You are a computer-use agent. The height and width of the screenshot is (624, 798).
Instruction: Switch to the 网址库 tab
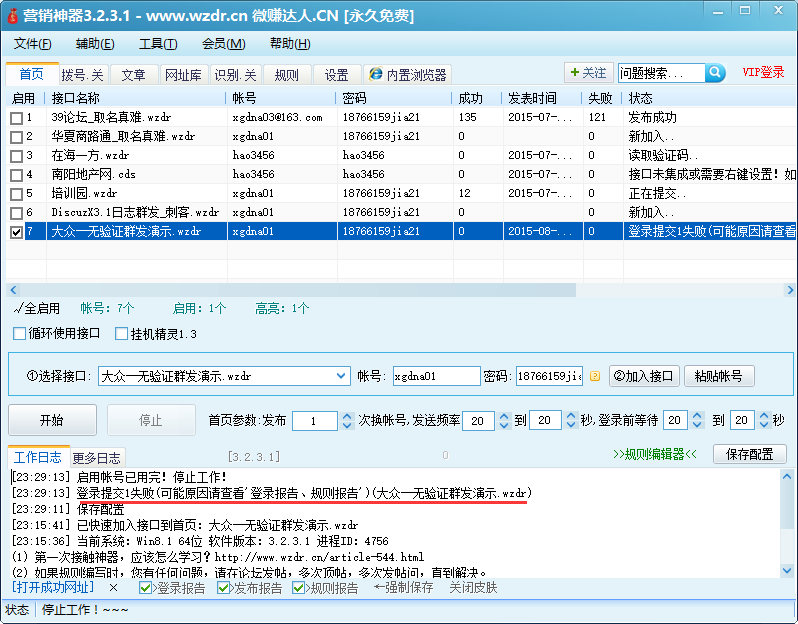pos(183,75)
